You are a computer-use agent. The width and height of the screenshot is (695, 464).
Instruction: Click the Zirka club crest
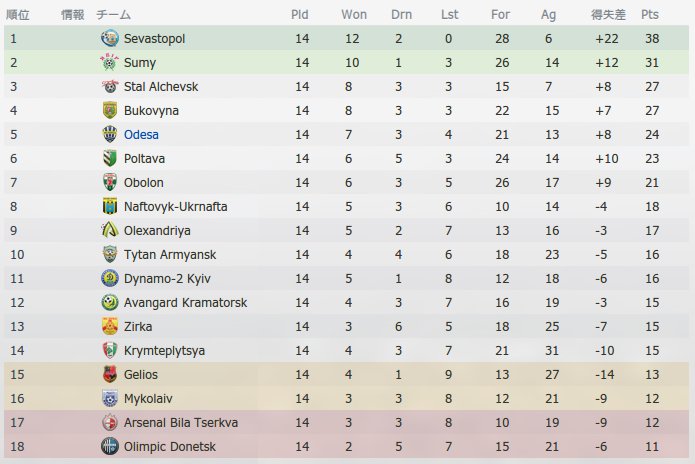109,326
